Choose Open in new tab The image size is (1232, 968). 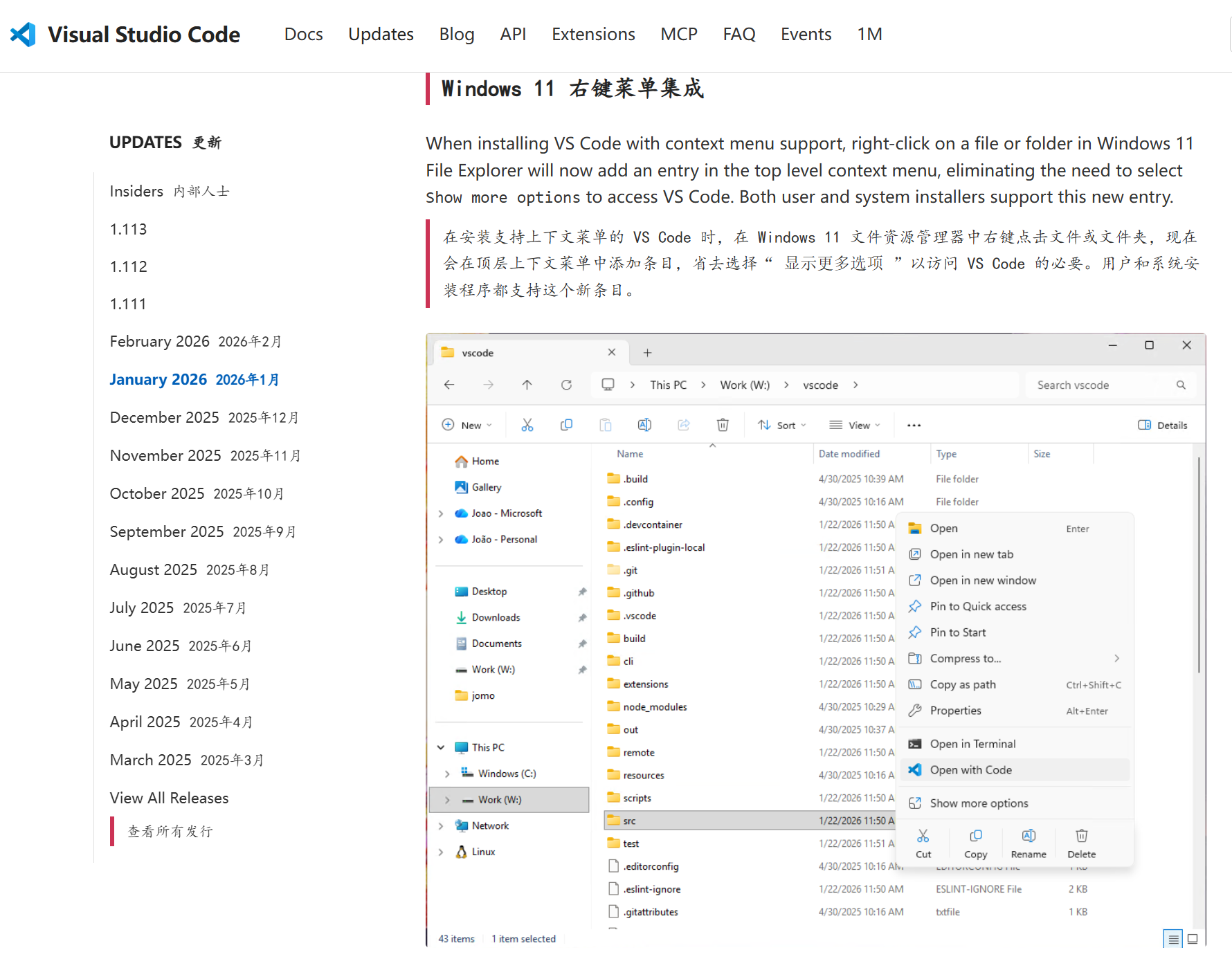coord(1015,554)
